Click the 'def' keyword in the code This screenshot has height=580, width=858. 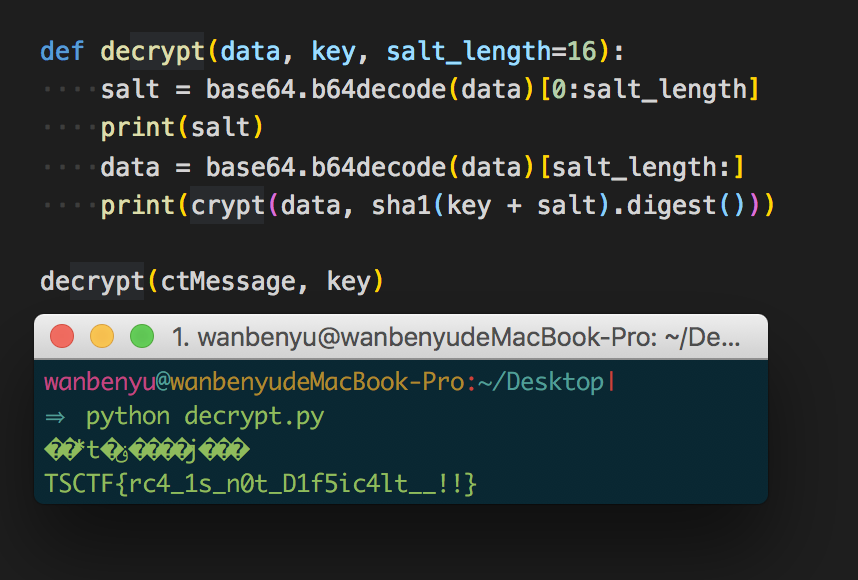[63, 51]
